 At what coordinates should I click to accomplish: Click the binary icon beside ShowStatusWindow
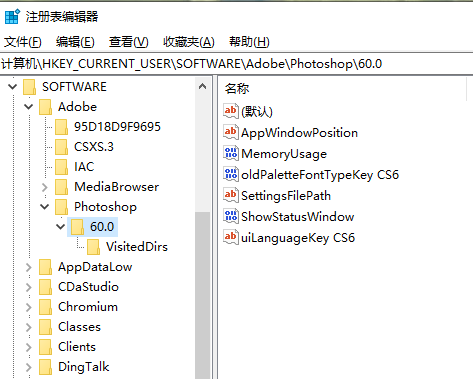pyautogui.click(x=231, y=216)
